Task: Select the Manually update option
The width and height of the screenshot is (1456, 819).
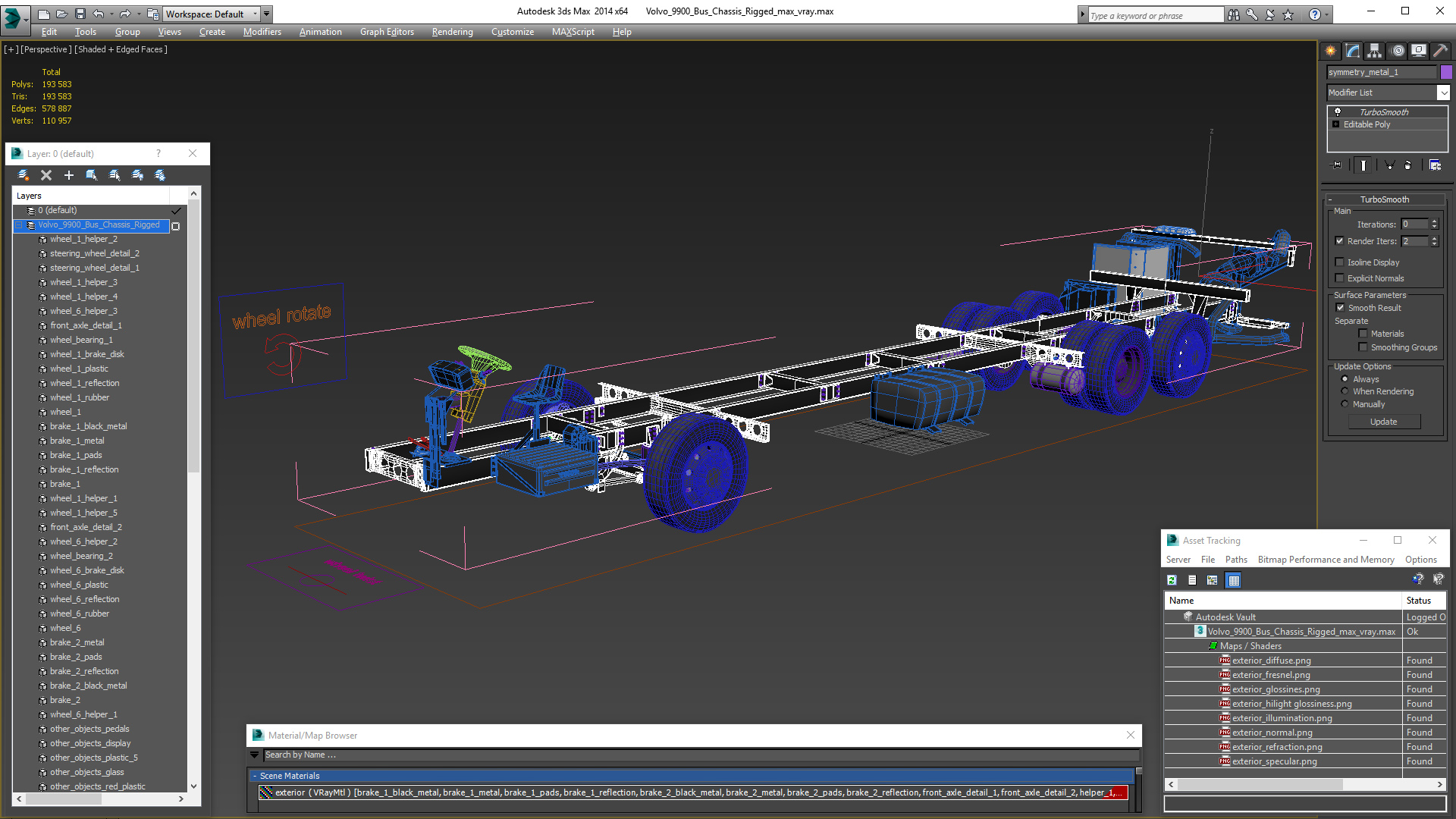Action: 1345,404
